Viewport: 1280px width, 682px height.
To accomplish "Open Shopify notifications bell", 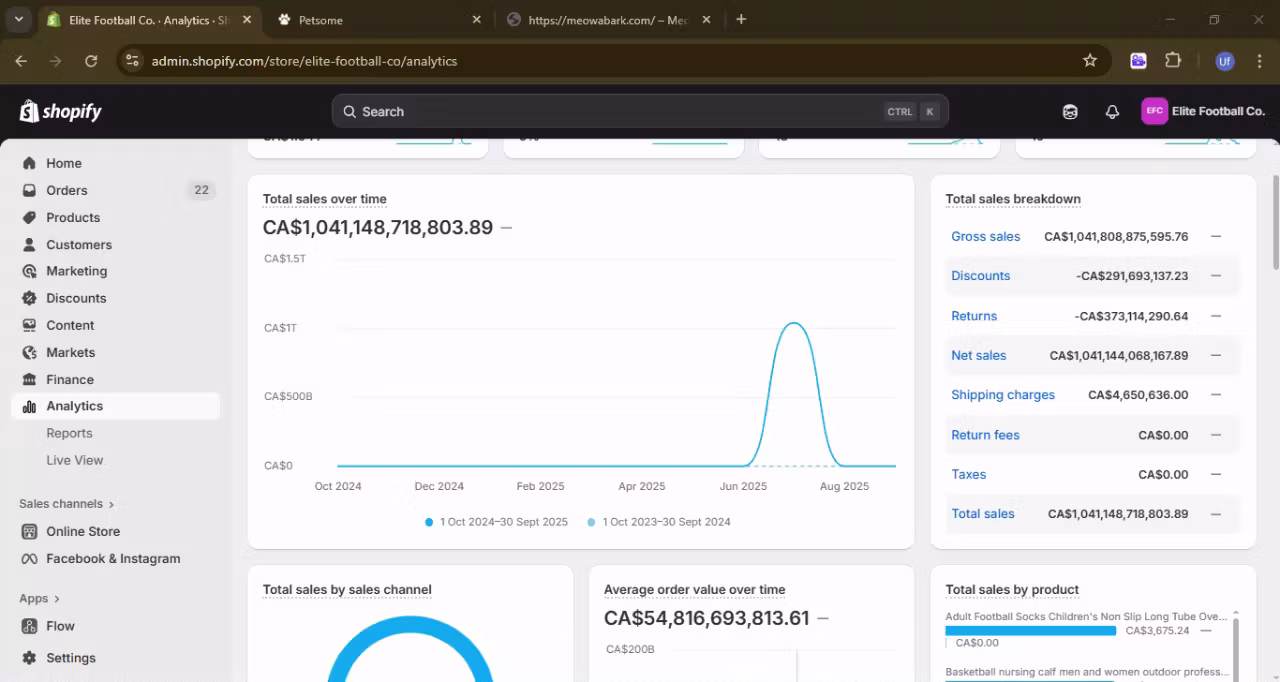I will 1112,111.
